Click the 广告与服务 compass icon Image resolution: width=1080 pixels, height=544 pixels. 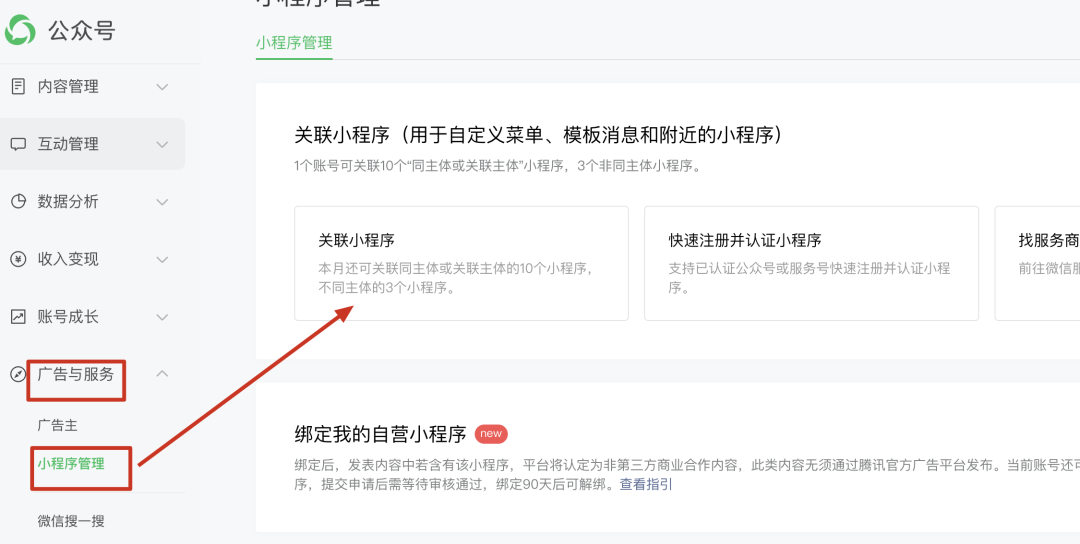point(17,374)
